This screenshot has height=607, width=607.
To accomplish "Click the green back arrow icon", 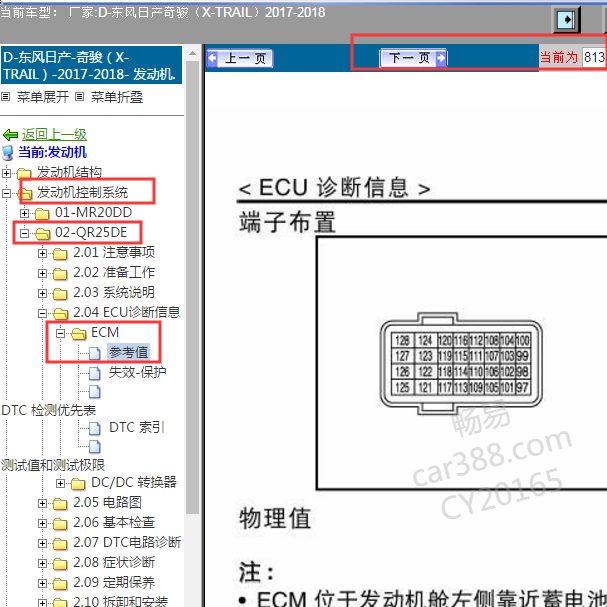I will click(x=10, y=135).
